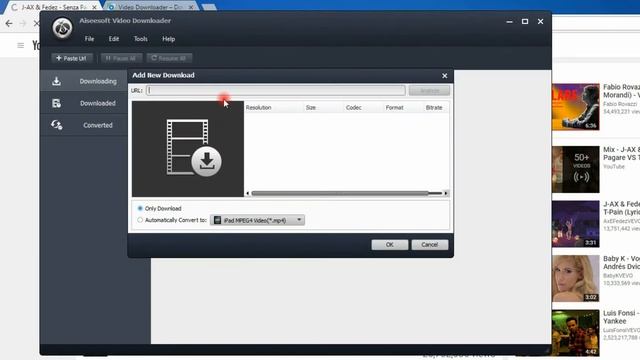
Task: Open the Edit menu
Action: pyautogui.click(x=113, y=39)
